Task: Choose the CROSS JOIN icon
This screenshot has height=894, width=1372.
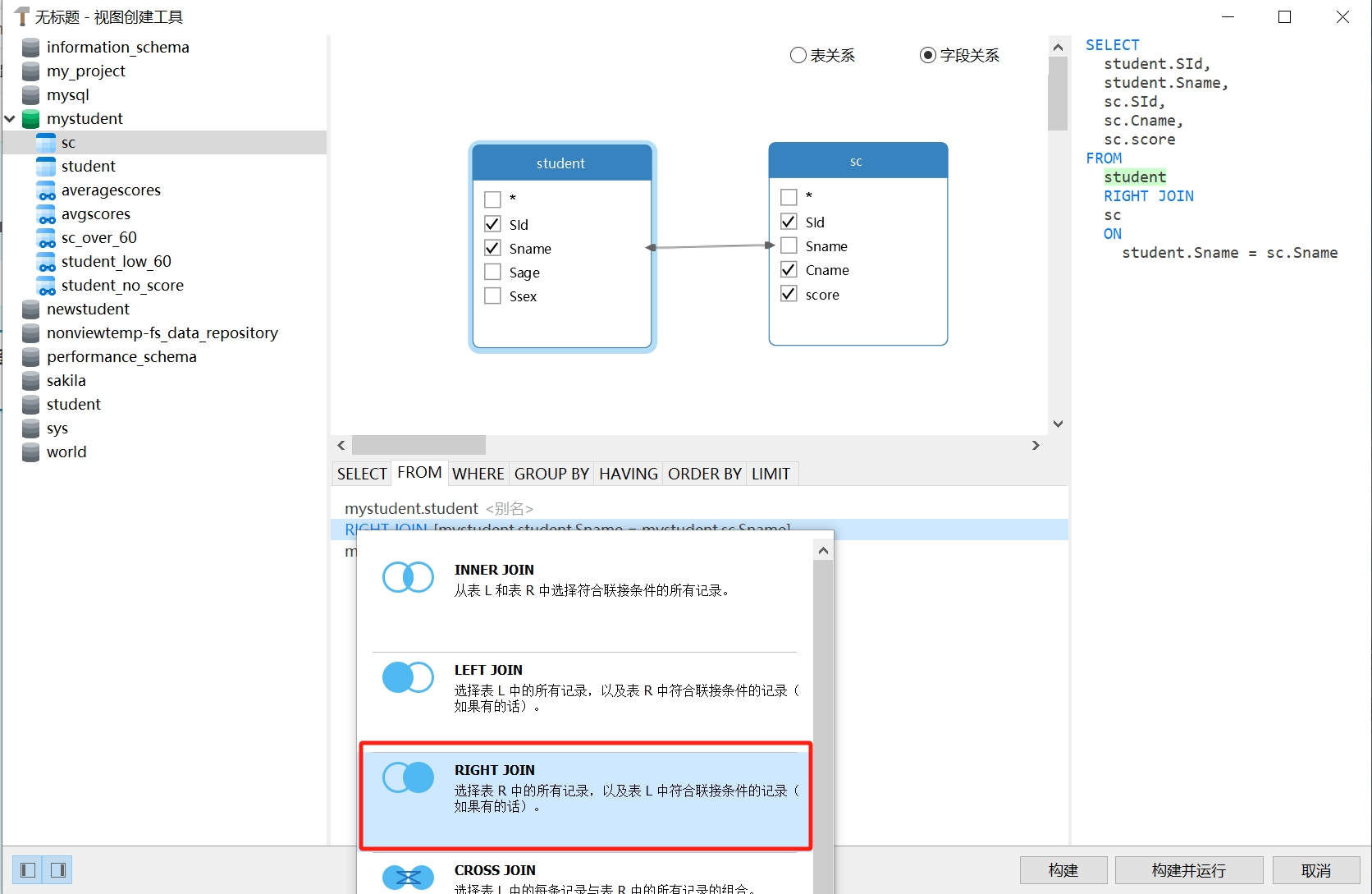Action: [x=408, y=878]
